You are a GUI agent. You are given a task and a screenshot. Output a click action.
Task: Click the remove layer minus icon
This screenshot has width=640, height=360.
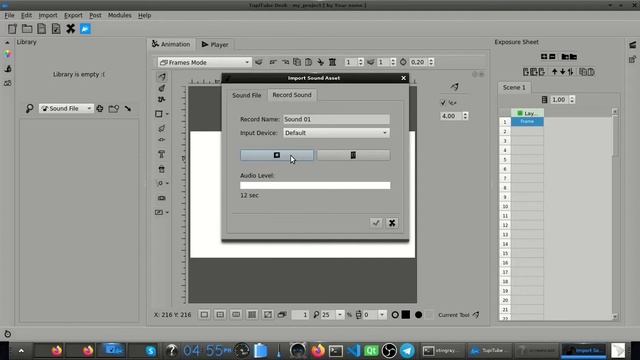point(552,56)
